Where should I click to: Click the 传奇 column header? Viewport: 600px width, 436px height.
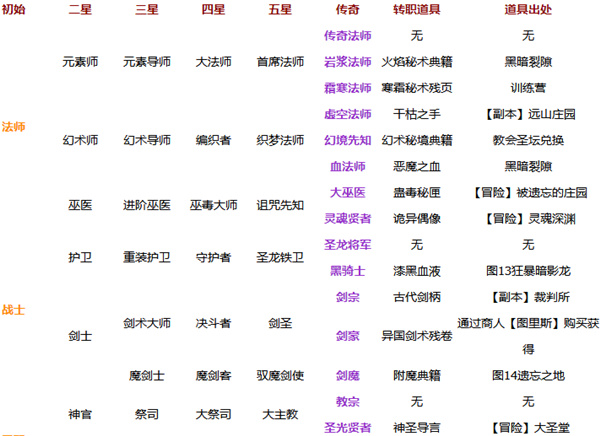pos(348,9)
